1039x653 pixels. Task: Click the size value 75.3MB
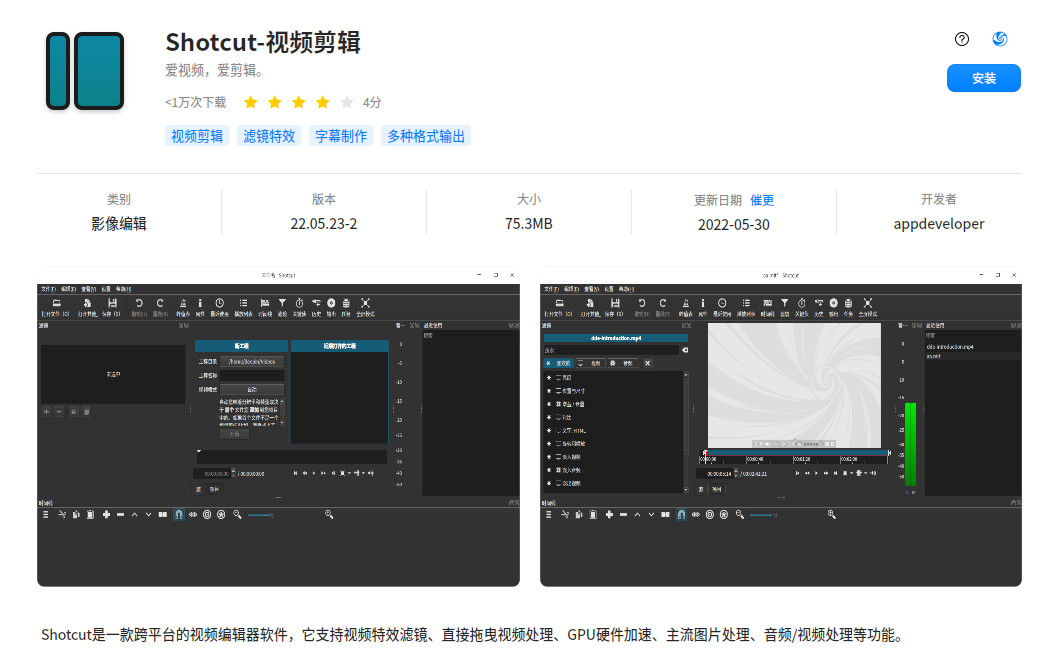(529, 224)
